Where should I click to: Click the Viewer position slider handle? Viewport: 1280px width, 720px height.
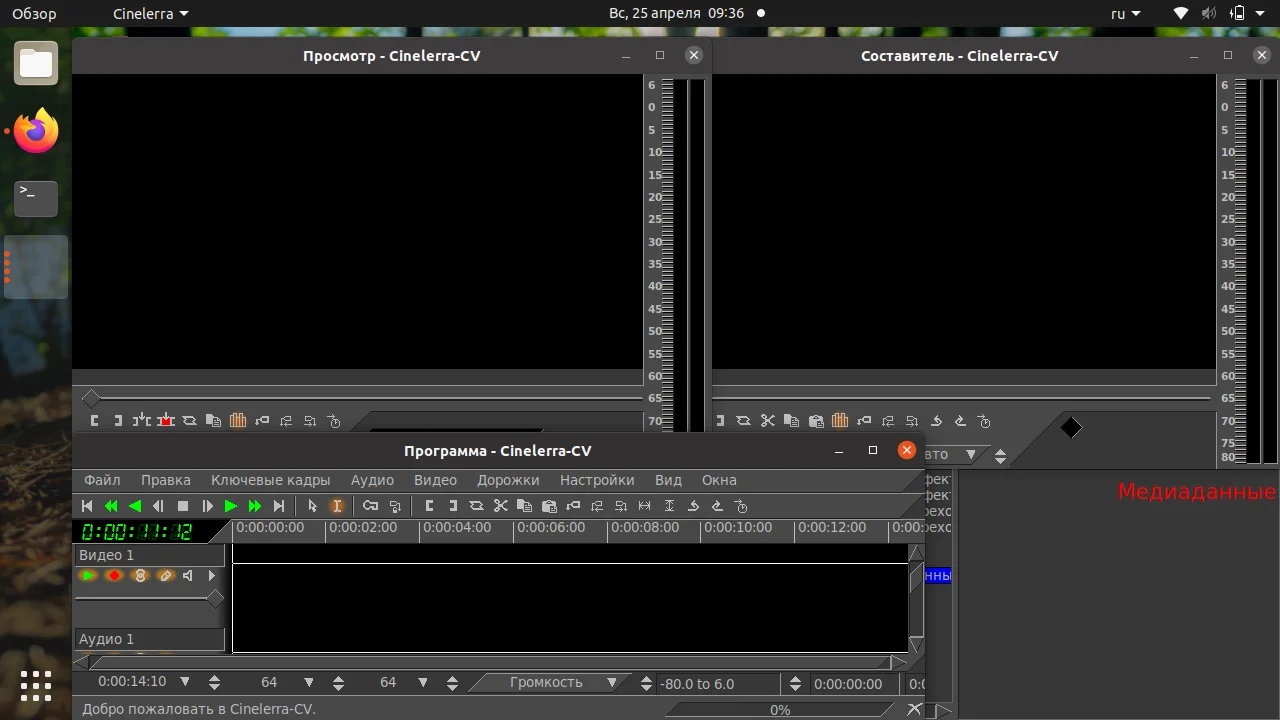click(x=91, y=398)
